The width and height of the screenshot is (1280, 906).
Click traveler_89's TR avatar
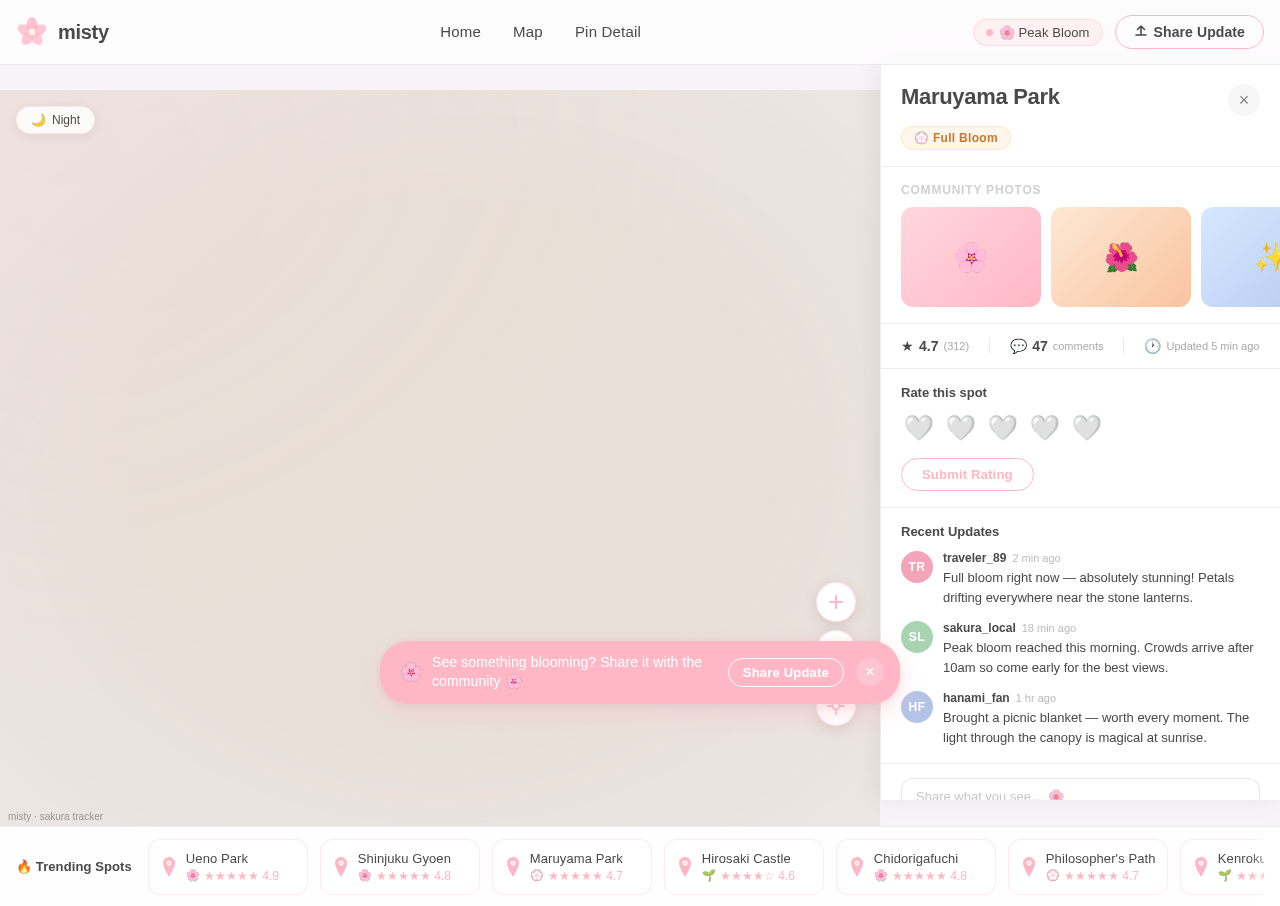click(x=917, y=567)
